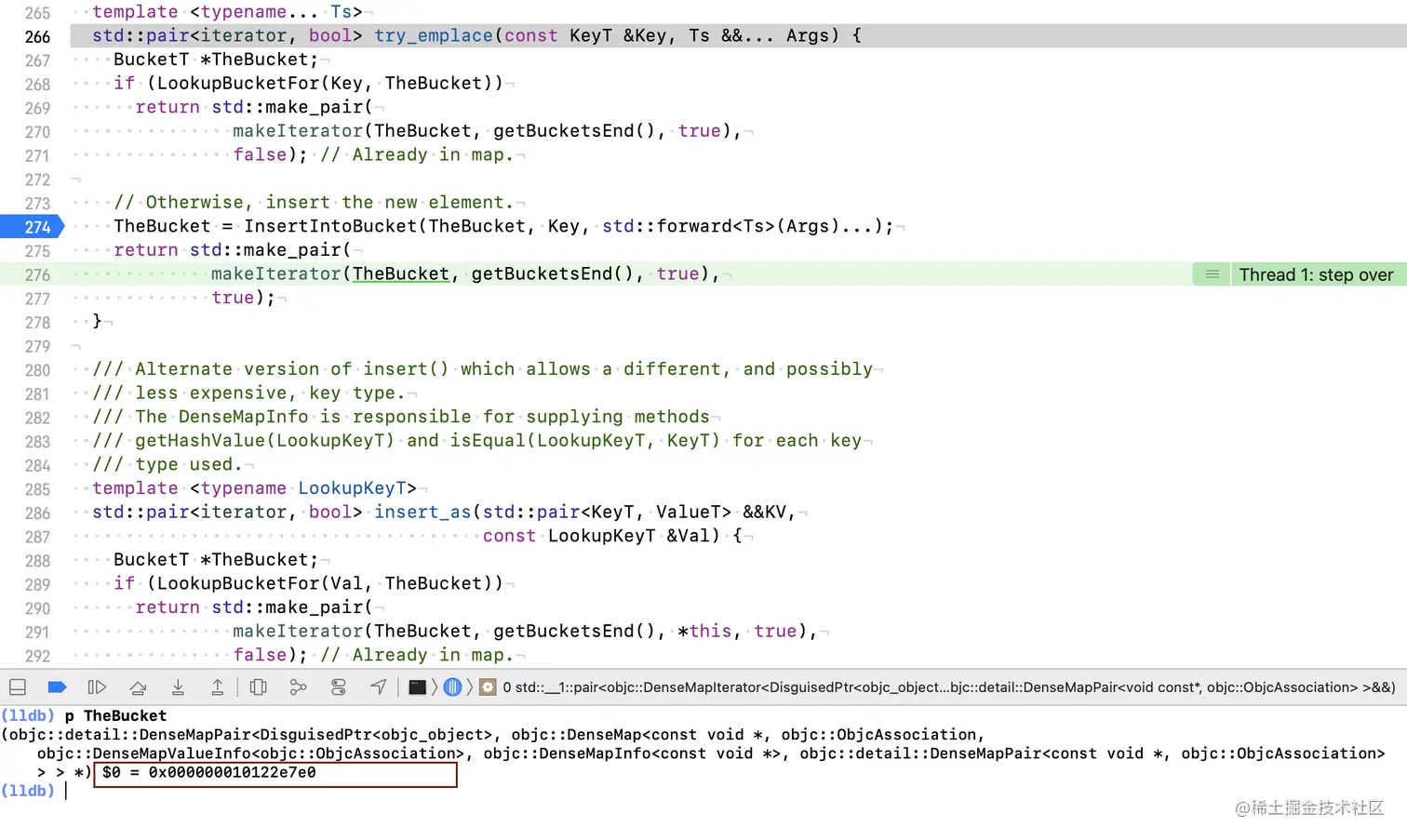Click 'BucketT *TheBucket;' on line 288

pyautogui.click(x=216, y=559)
